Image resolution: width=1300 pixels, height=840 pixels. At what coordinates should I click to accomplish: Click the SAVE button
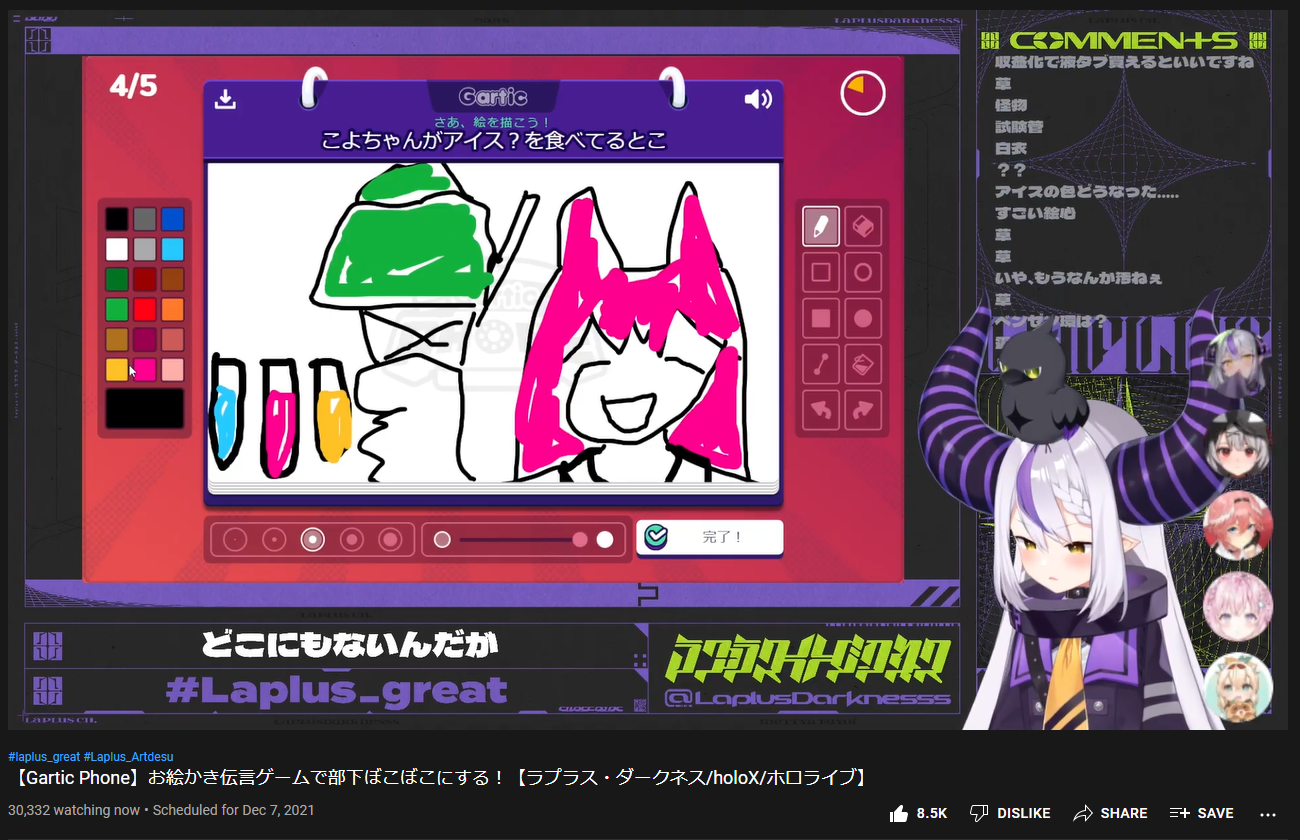click(1202, 813)
